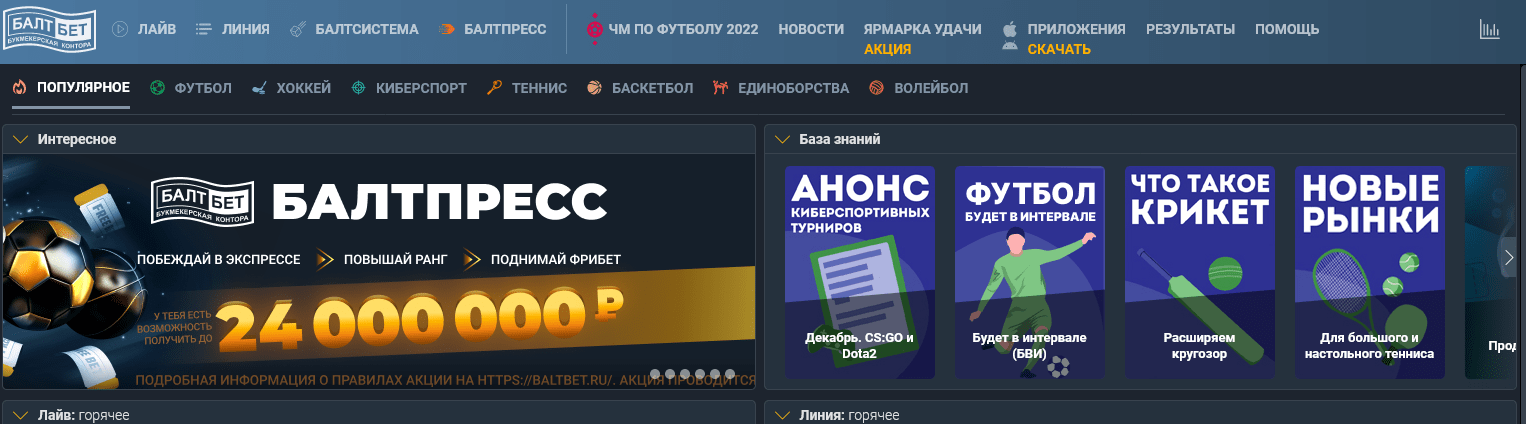Collapse the Интересное panel chevron
This screenshot has height=424, width=1526.
coord(20,139)
